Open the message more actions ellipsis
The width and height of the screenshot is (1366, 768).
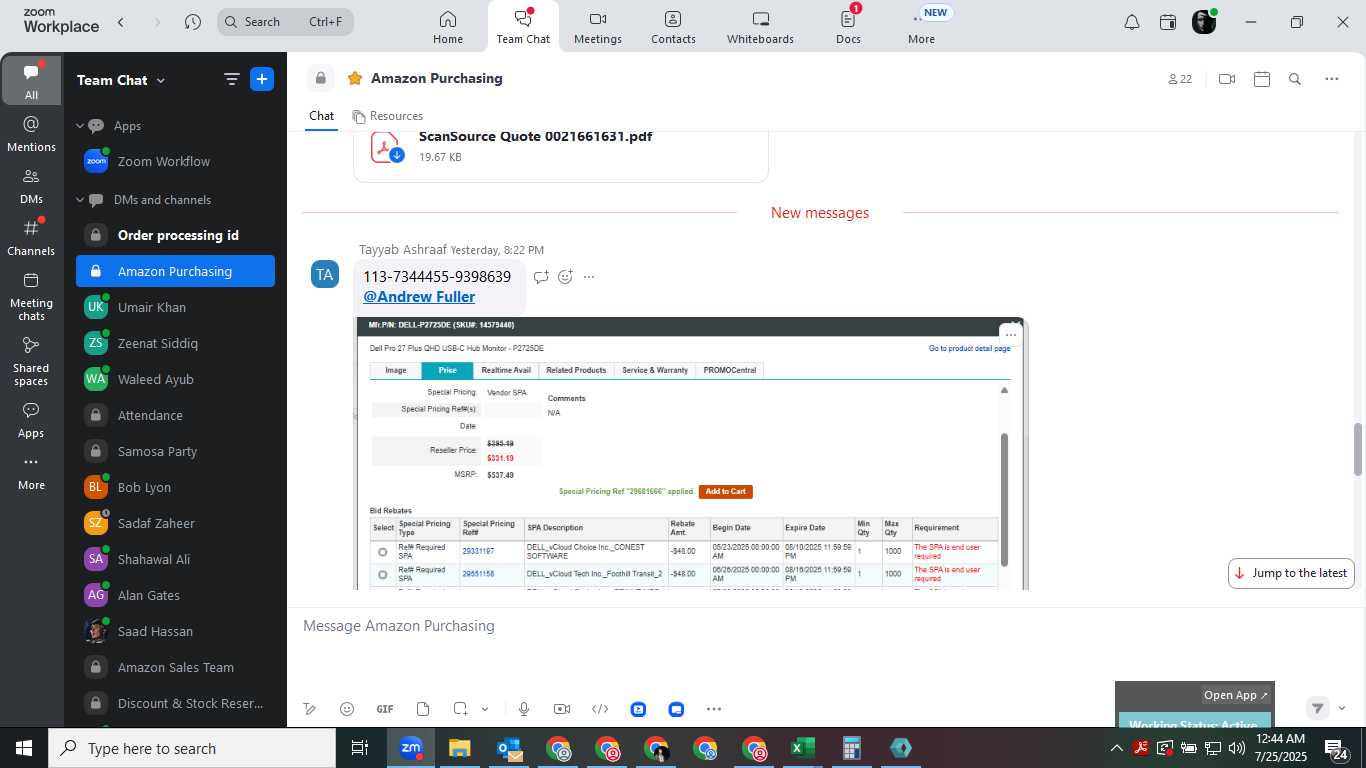[x=589, y=277]
